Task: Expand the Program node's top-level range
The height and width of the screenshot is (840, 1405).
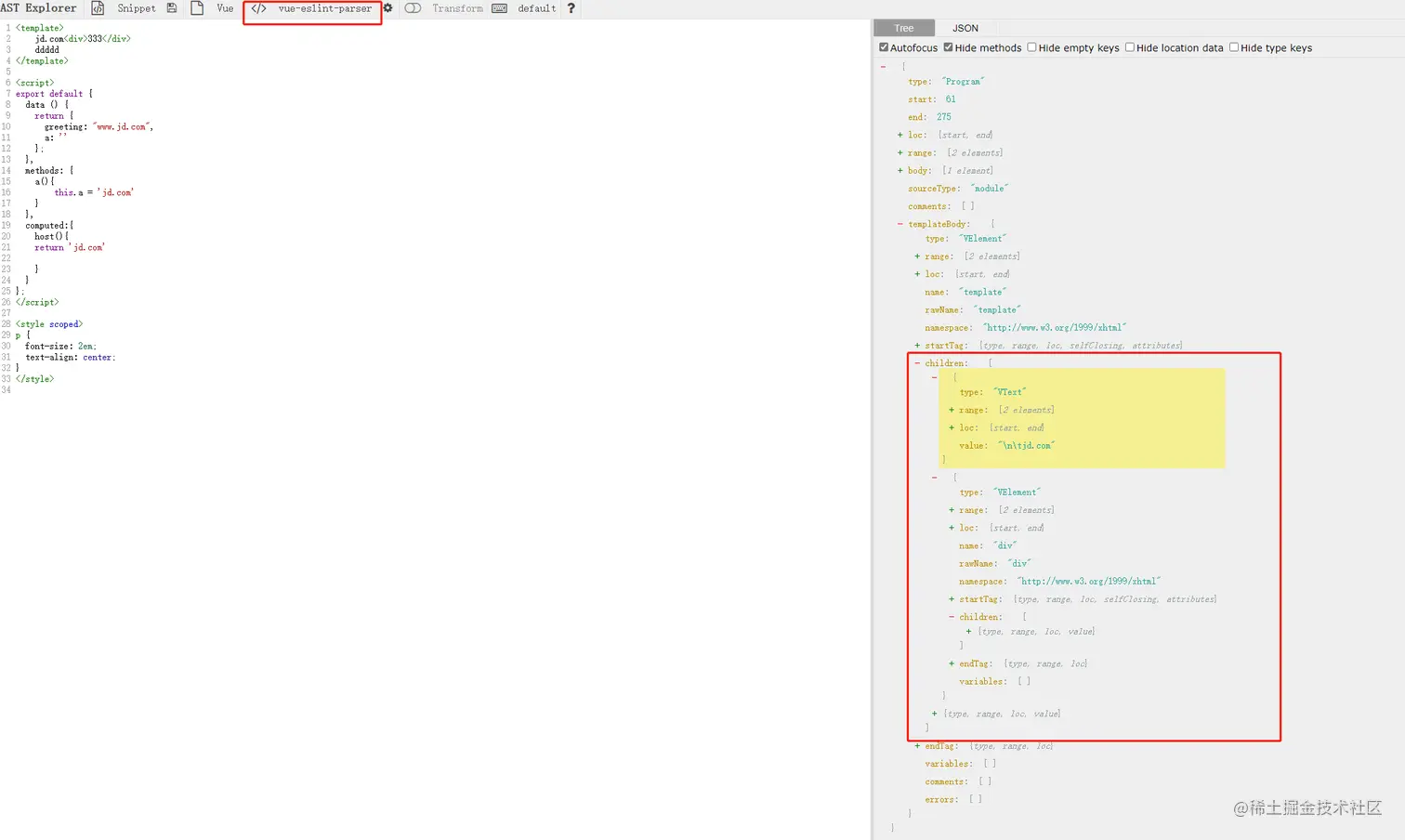Action: [899, 152]
